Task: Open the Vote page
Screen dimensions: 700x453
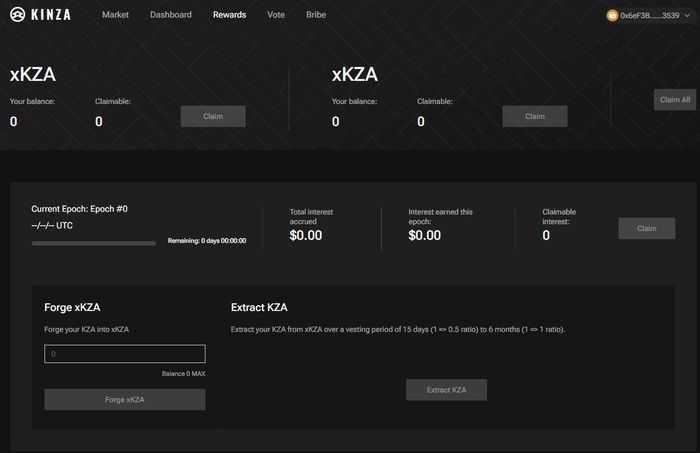Action: (276, 15)
